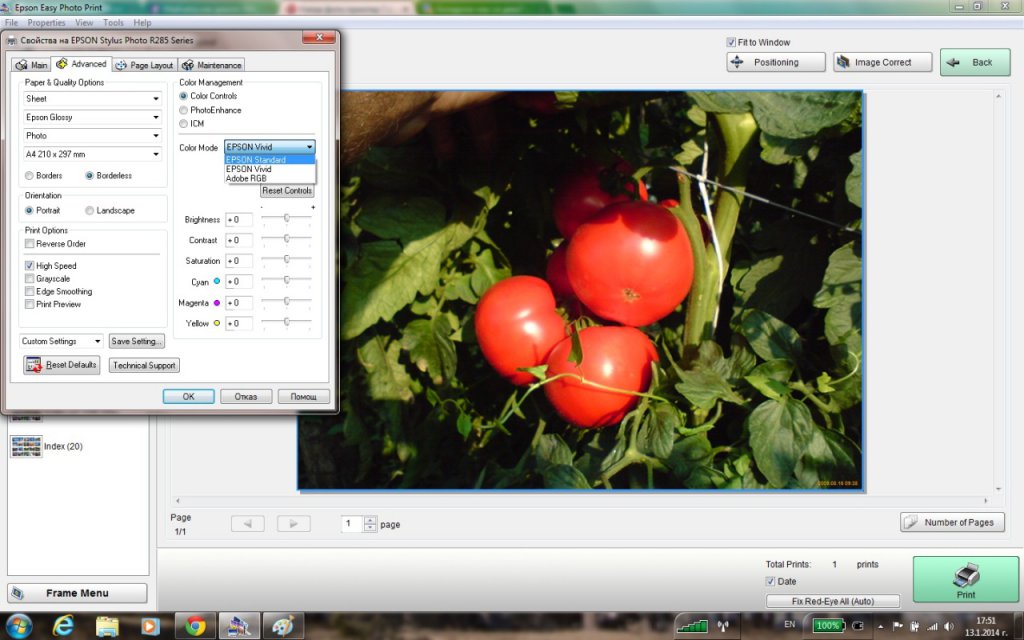Viewport: 1024px width, 640px height.
Task: Go to previous page arrow
Action: pyautogui.click(x=248, y=524)
